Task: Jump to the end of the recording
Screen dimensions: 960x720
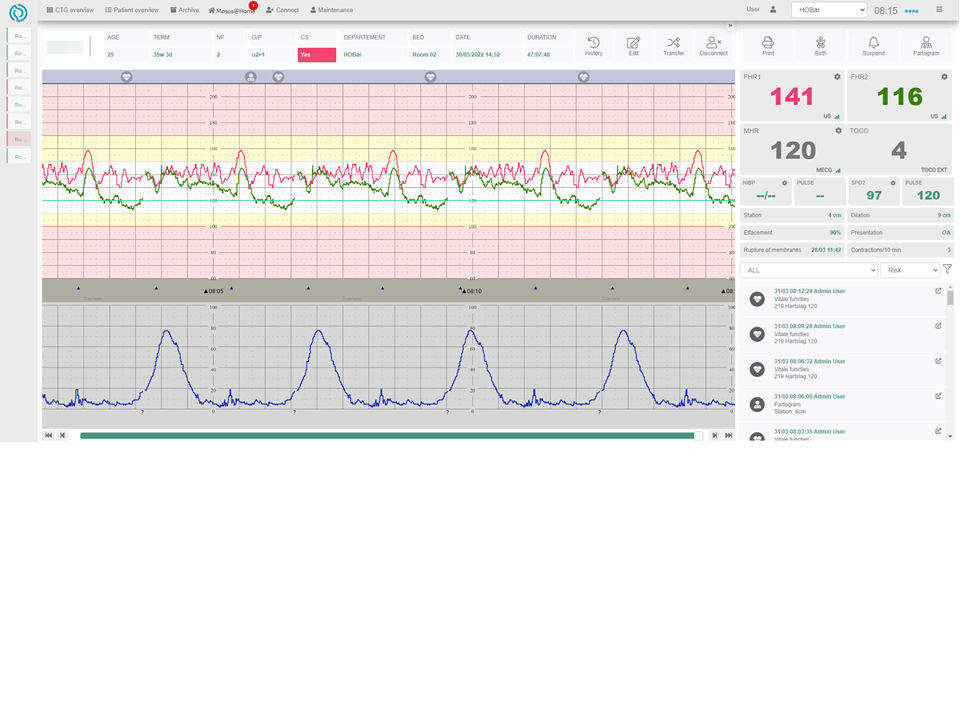Action: point(729,435)
